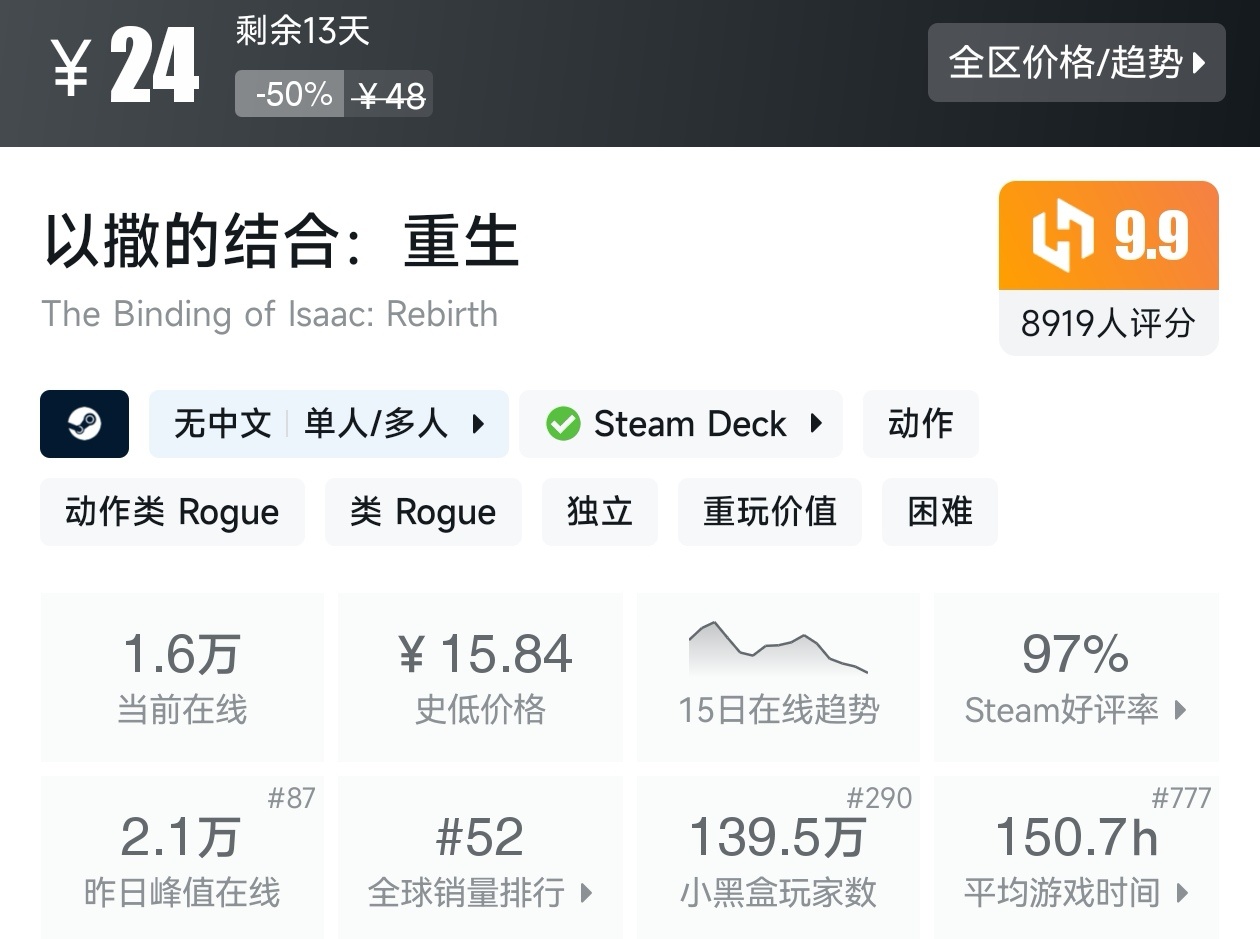
Task: Select the 困难 difficulty tag
Action: 939,512
